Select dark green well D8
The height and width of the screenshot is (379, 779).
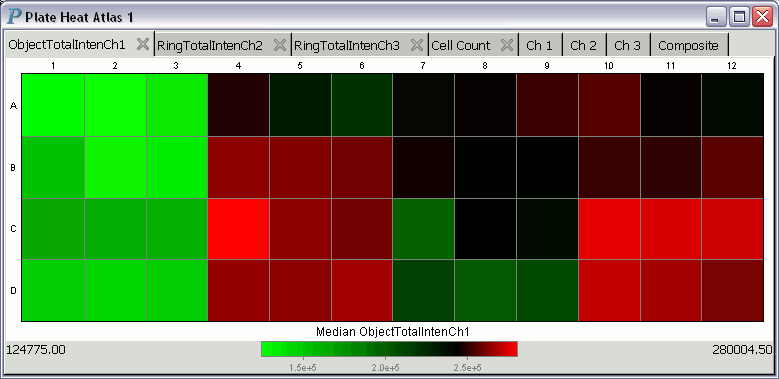pyautogui.click(x=485, y=290)
